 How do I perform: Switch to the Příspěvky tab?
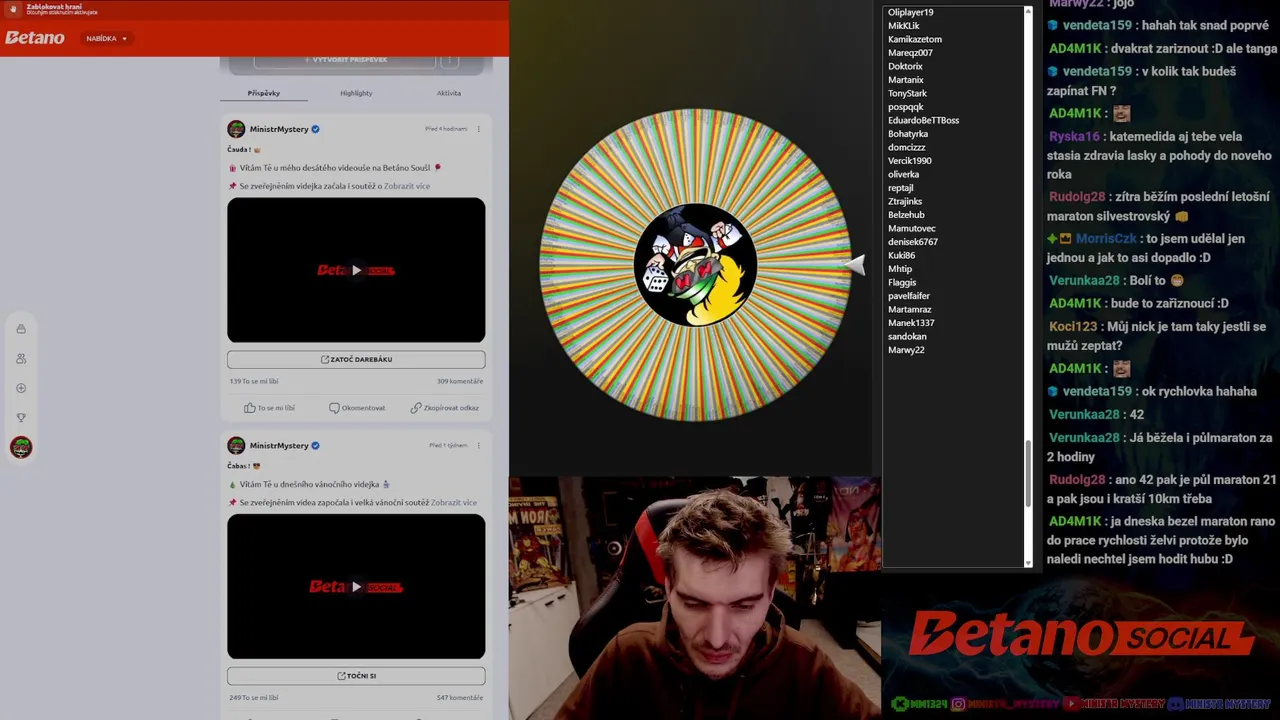tap(264, 93)
